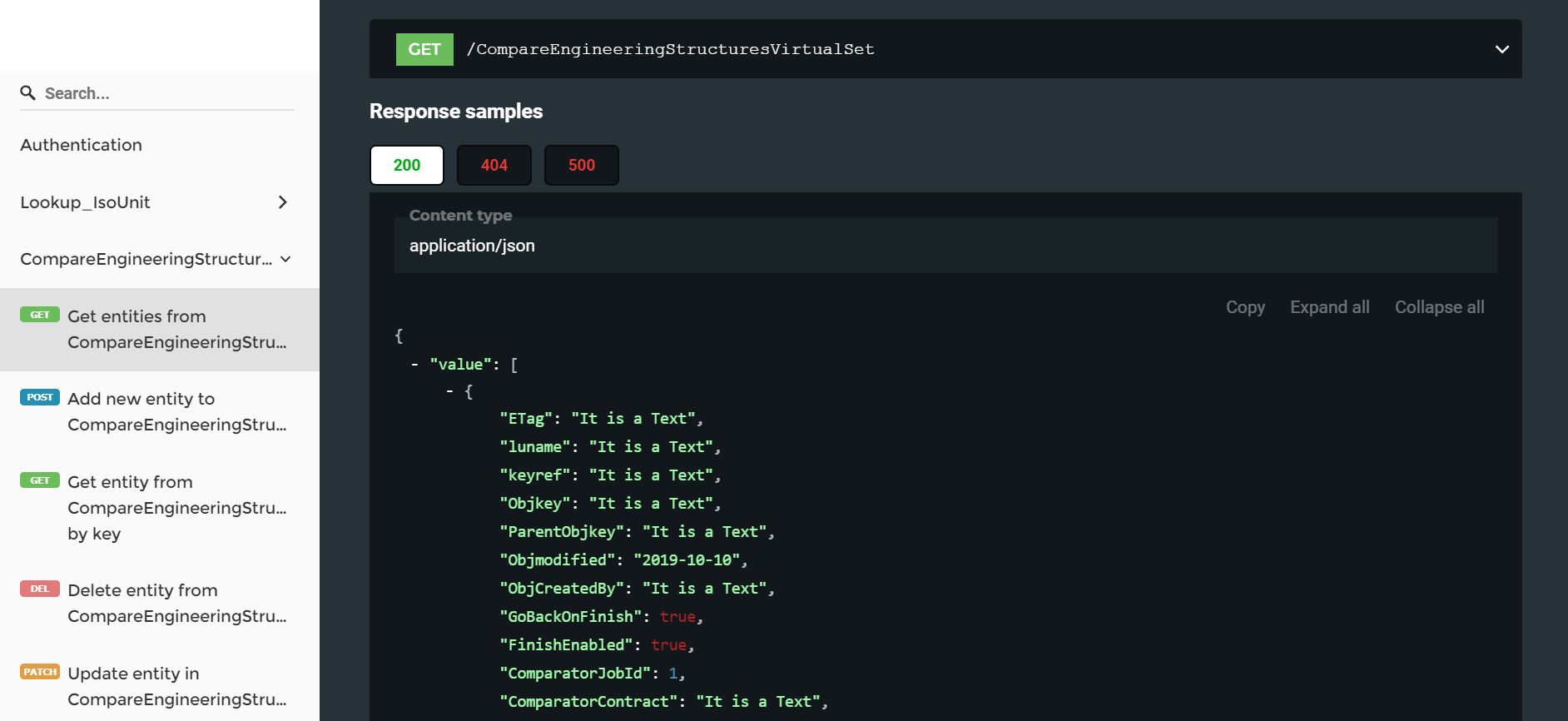
Task: Click the "Objkey" property line
Action: pos(610,504)
